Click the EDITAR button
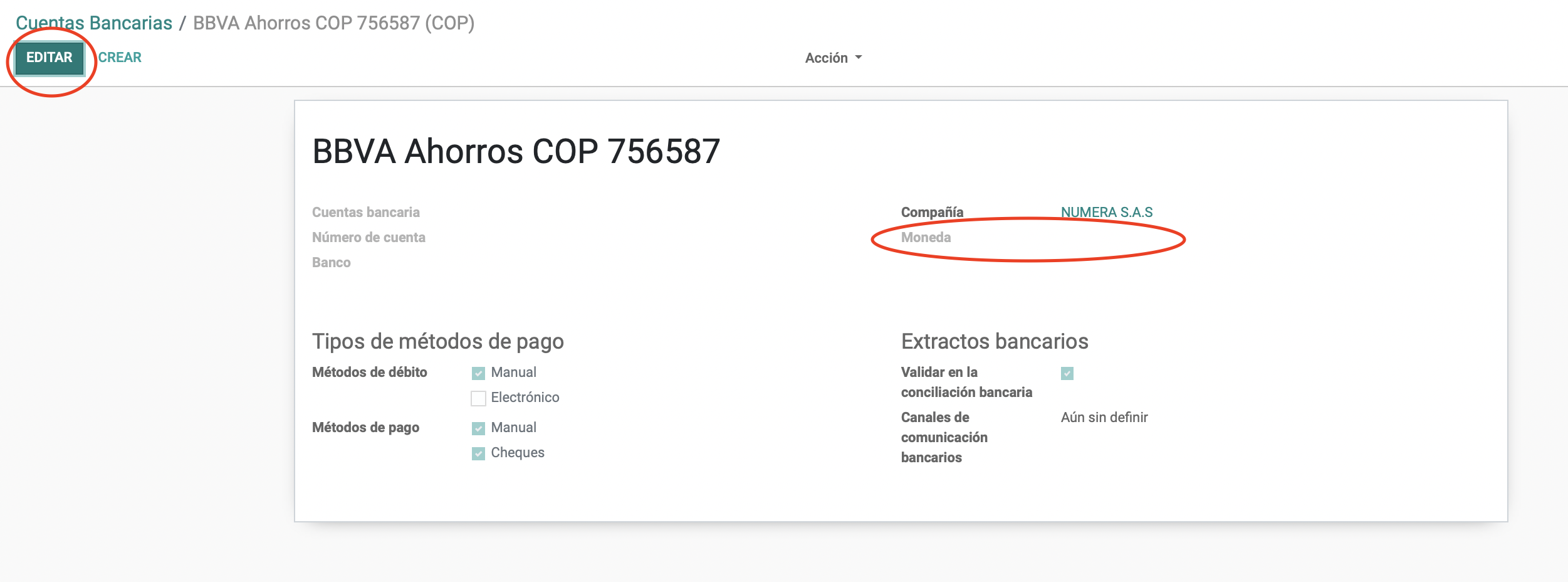Viewport: 1568px width, 582px height. click(x=50, y=58)
